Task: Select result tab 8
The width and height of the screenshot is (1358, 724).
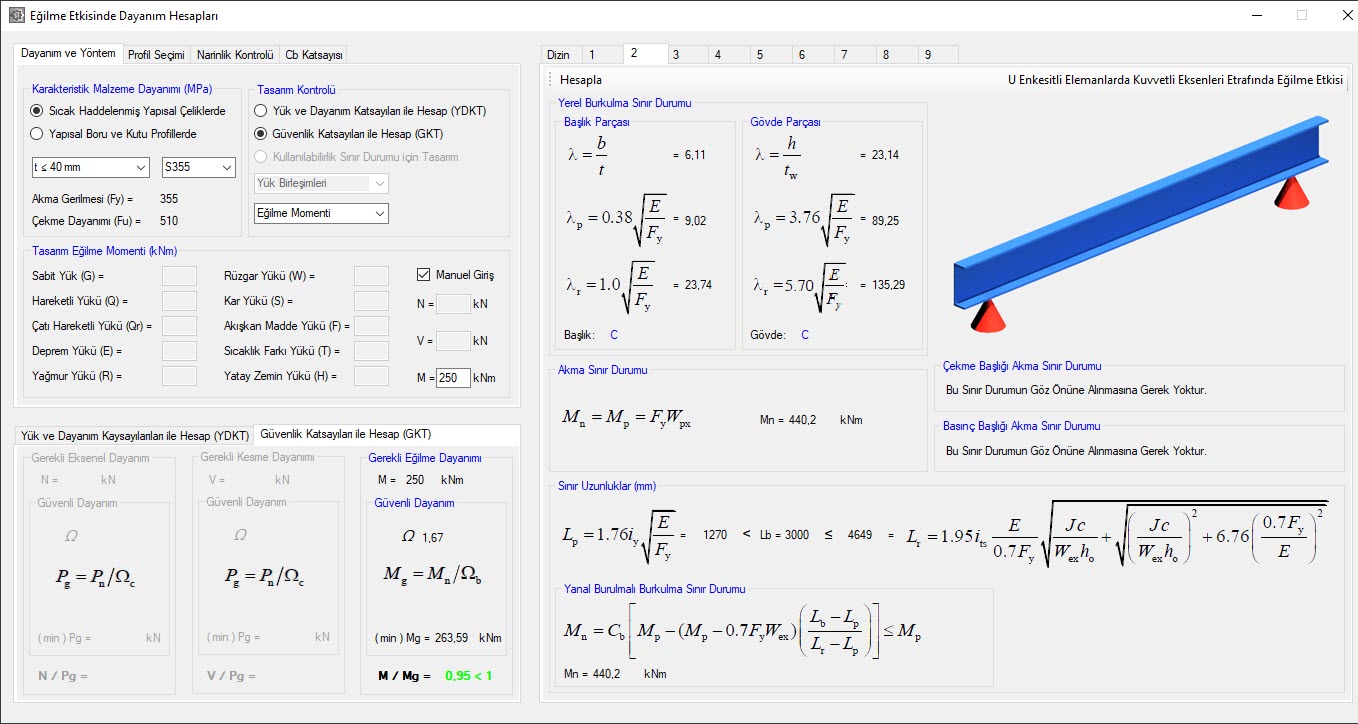Action: point(896,55)
